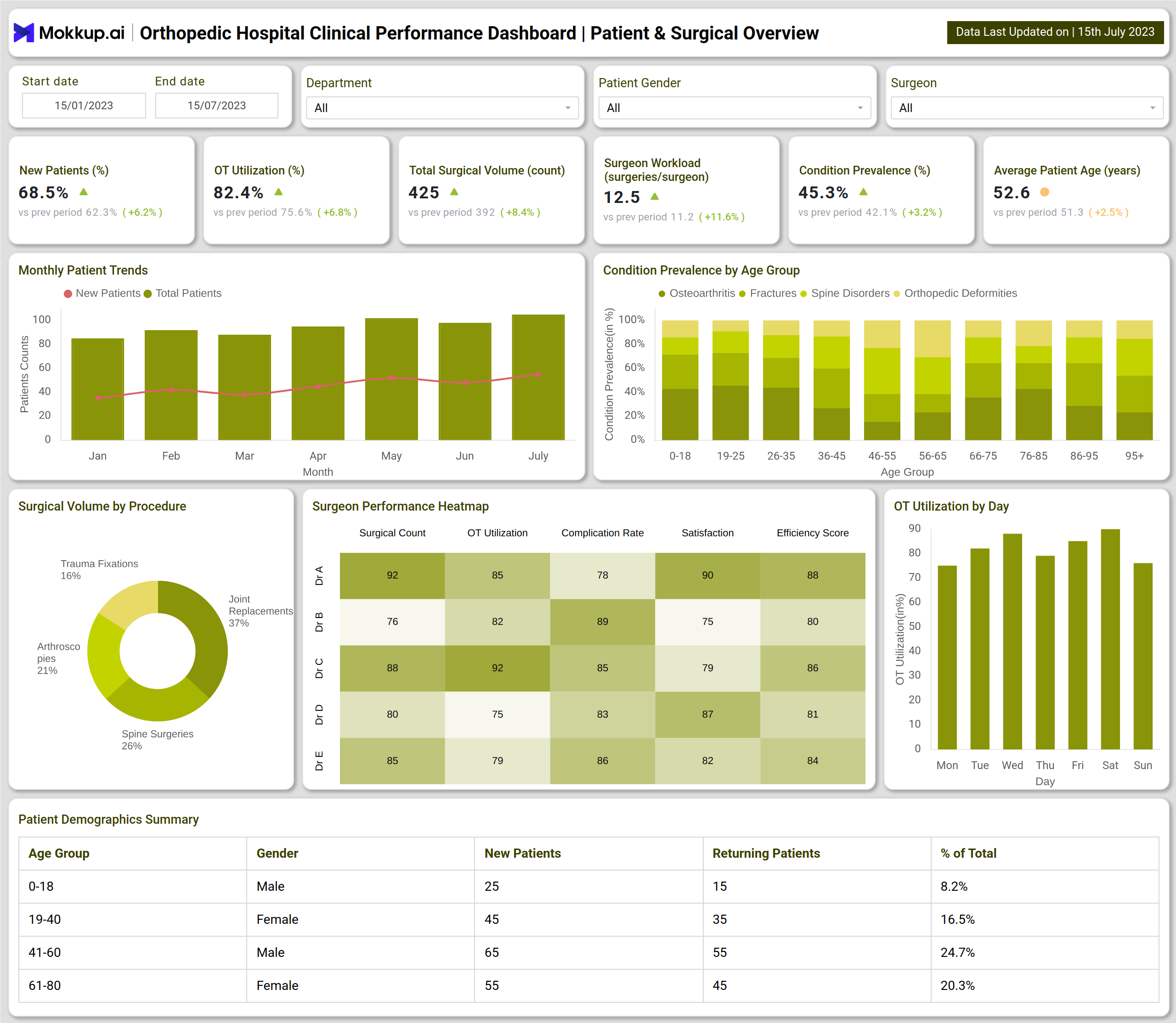Toggle Spine Disorders legend entry

845,293
